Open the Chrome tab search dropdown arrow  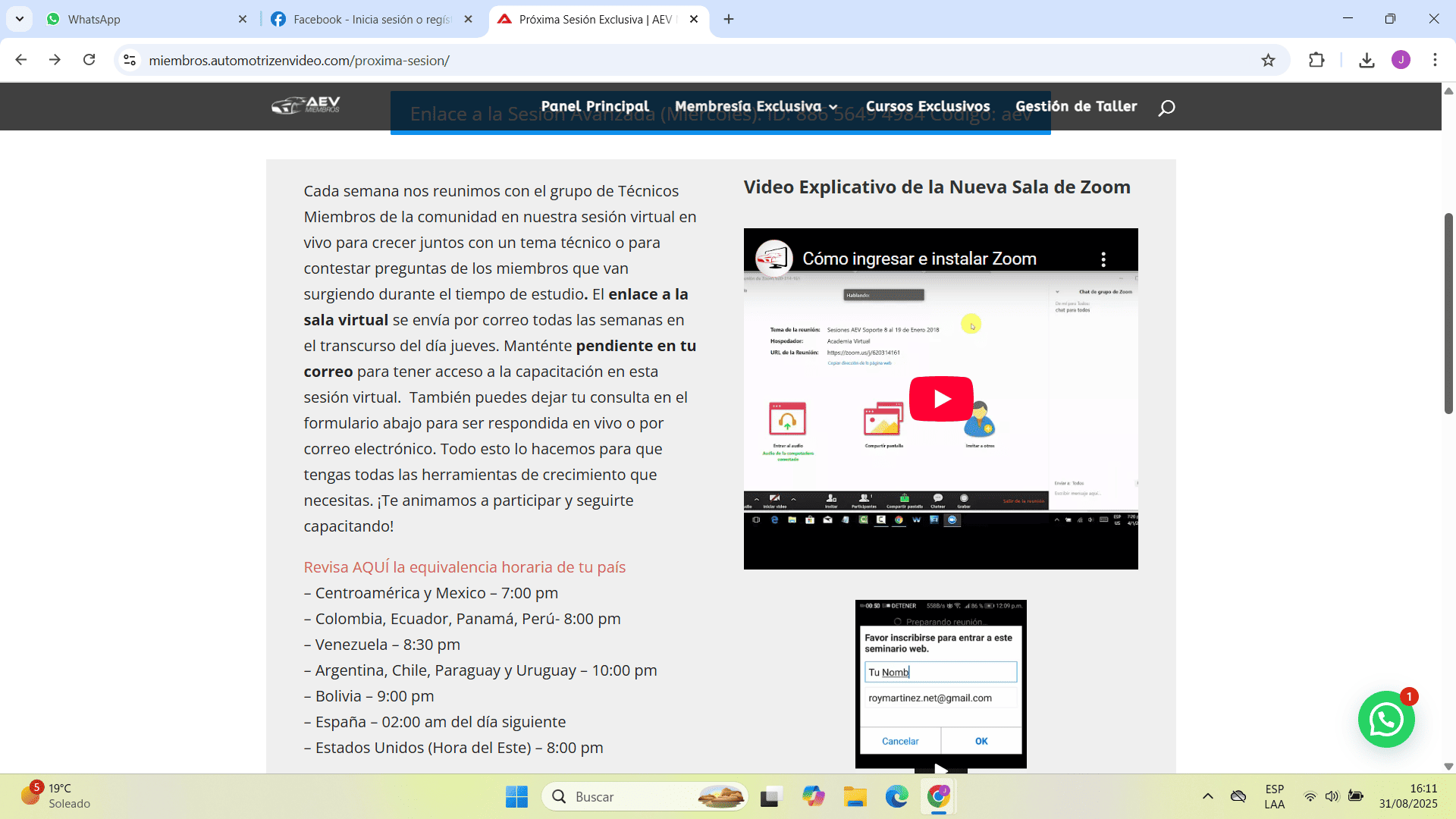(20, 19)
